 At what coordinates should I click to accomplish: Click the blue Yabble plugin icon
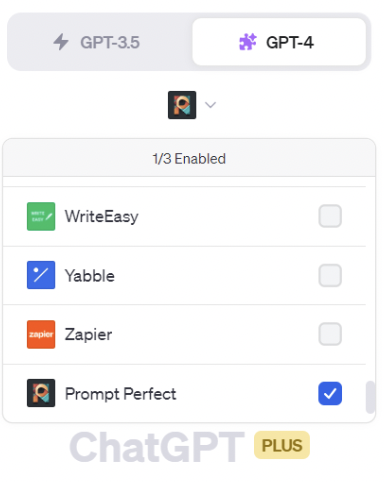click(x=41, y=275)
